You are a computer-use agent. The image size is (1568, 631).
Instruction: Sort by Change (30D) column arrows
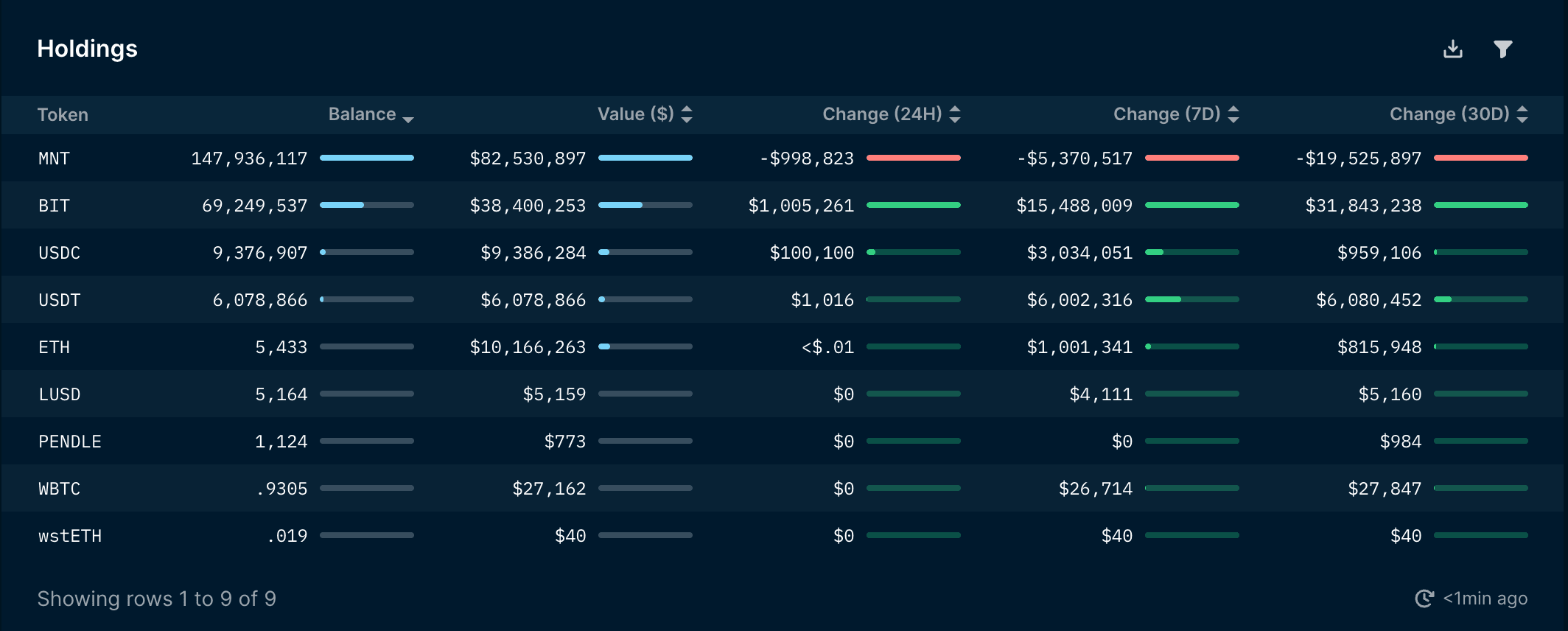click(1522, 114)
